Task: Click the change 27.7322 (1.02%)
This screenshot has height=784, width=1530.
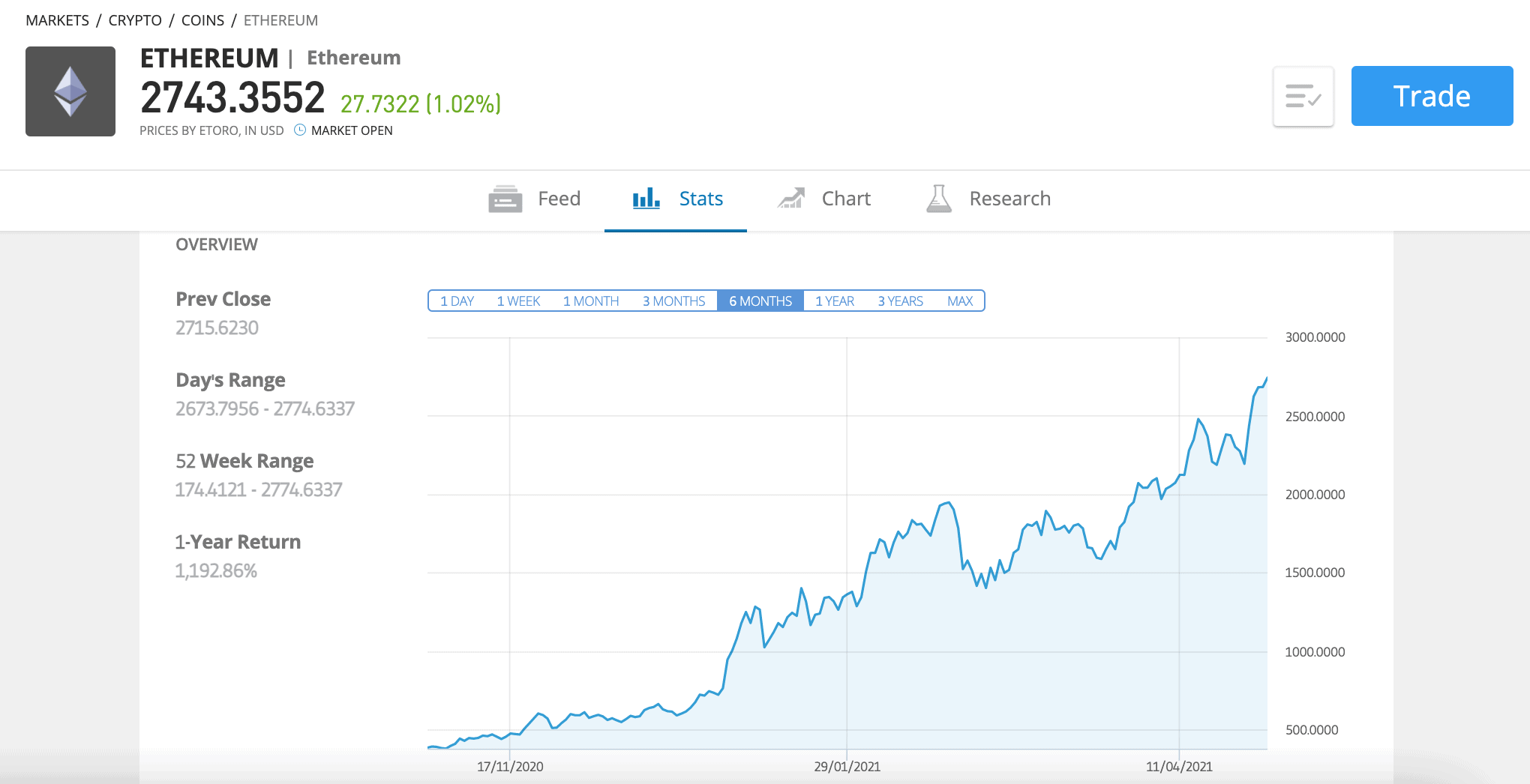Action: (421, 103)
